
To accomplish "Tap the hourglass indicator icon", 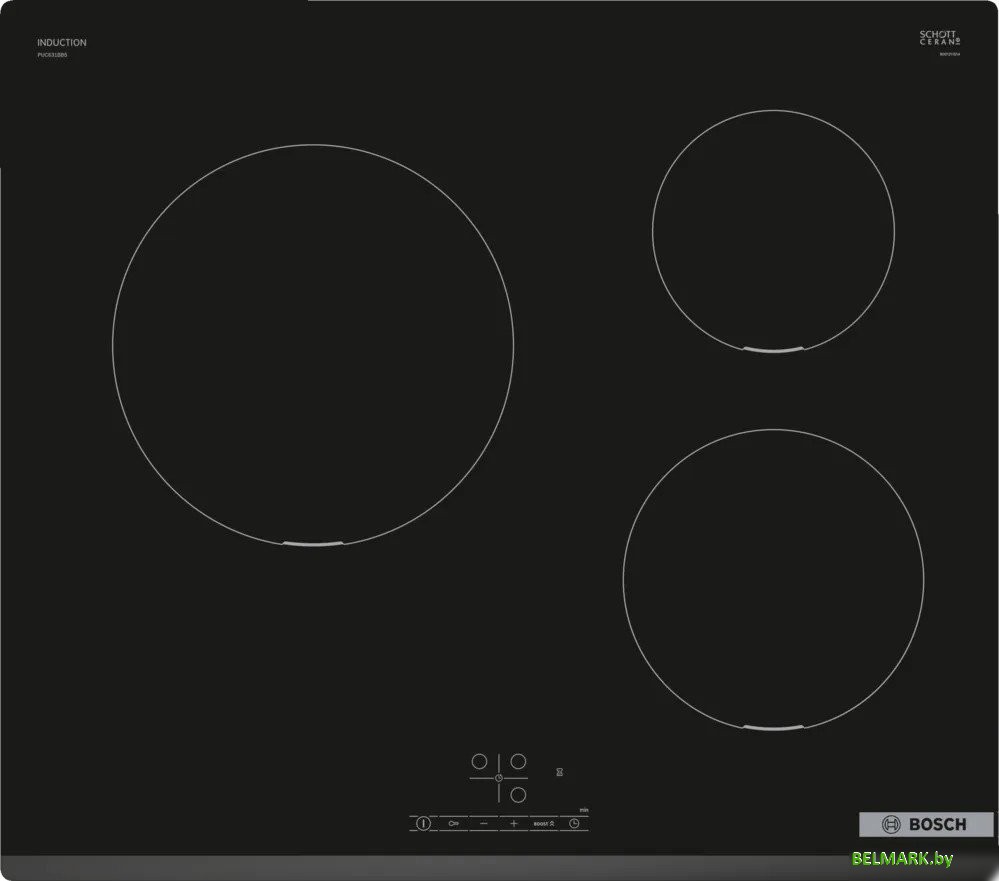I will point(559,772).
